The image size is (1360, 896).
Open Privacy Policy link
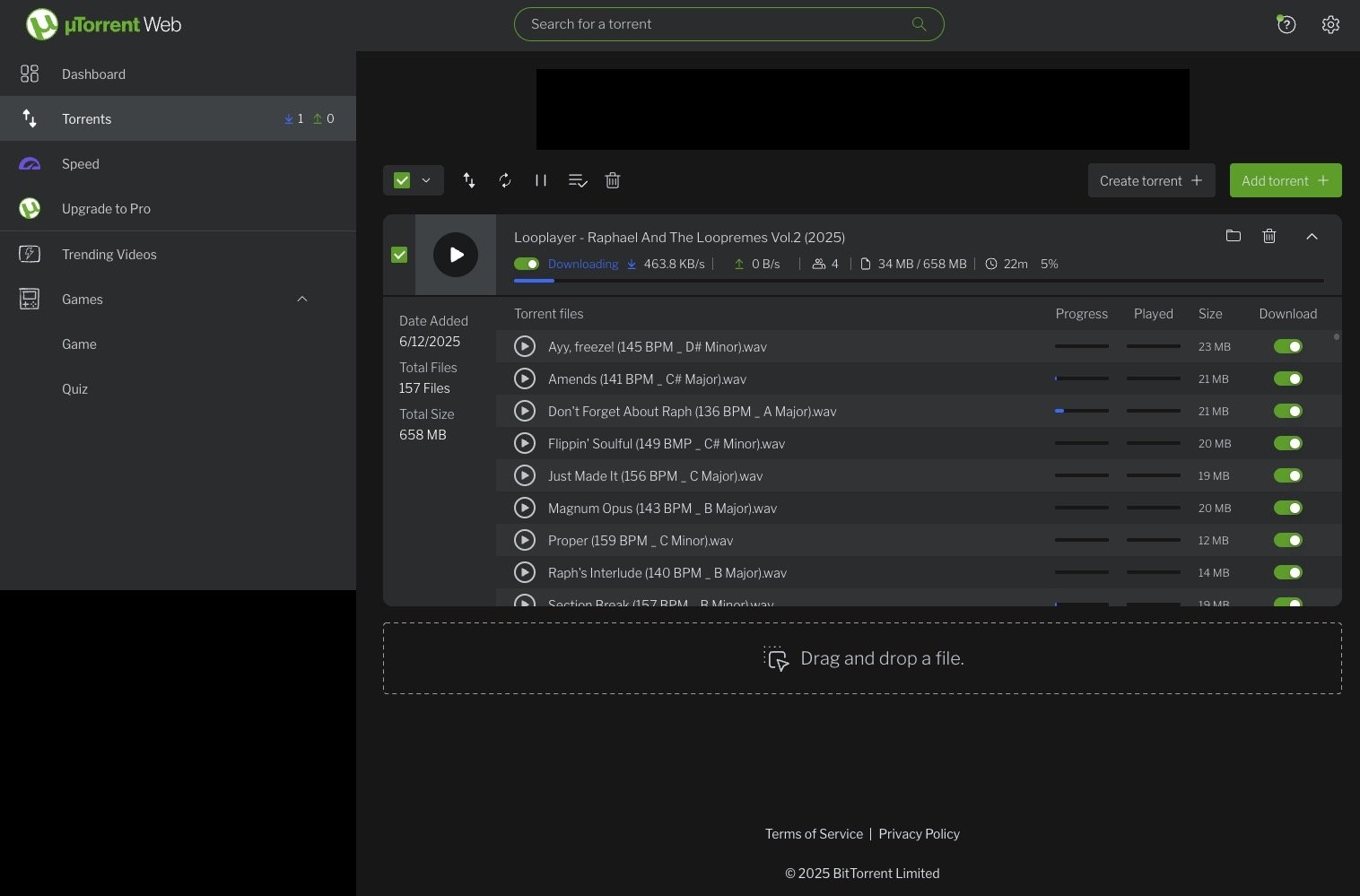[x=919, y=833]
